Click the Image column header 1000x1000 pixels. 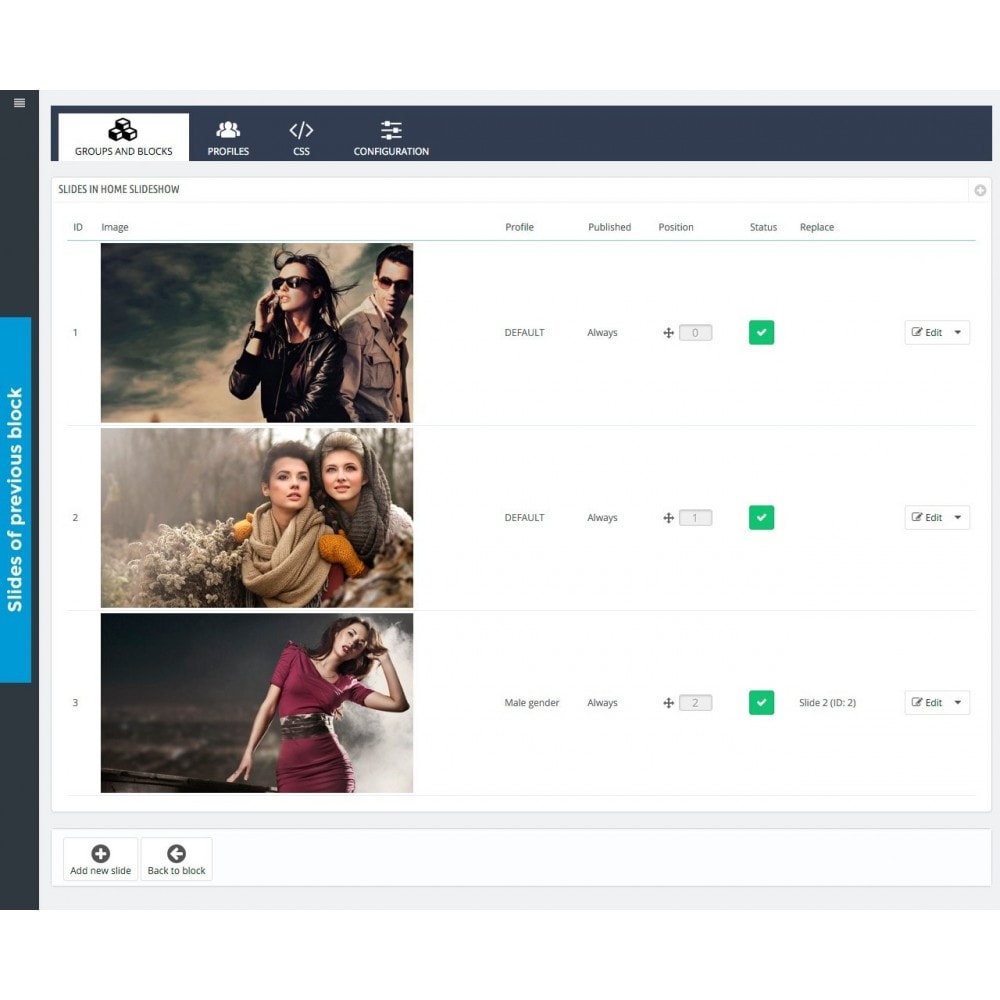point(115,227)
